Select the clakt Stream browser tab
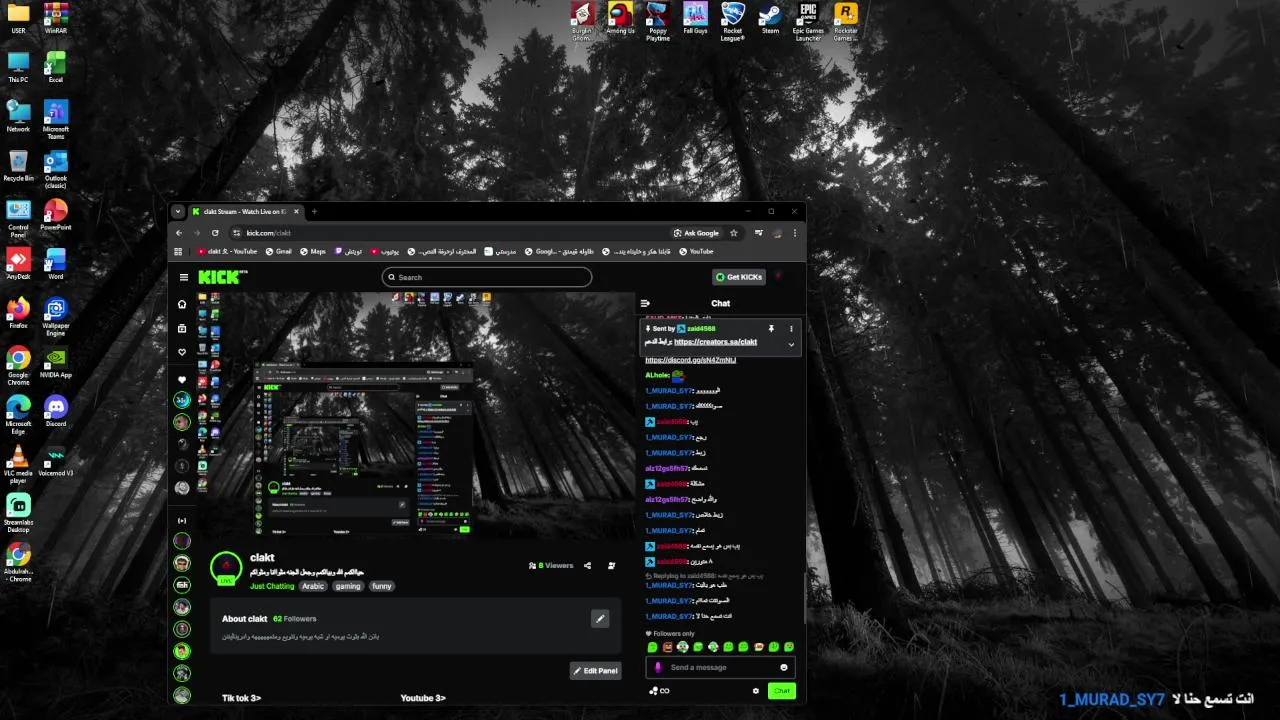The height and width of the screenshot is (720, 1280). pyautogui.click(x=245, y=211)
